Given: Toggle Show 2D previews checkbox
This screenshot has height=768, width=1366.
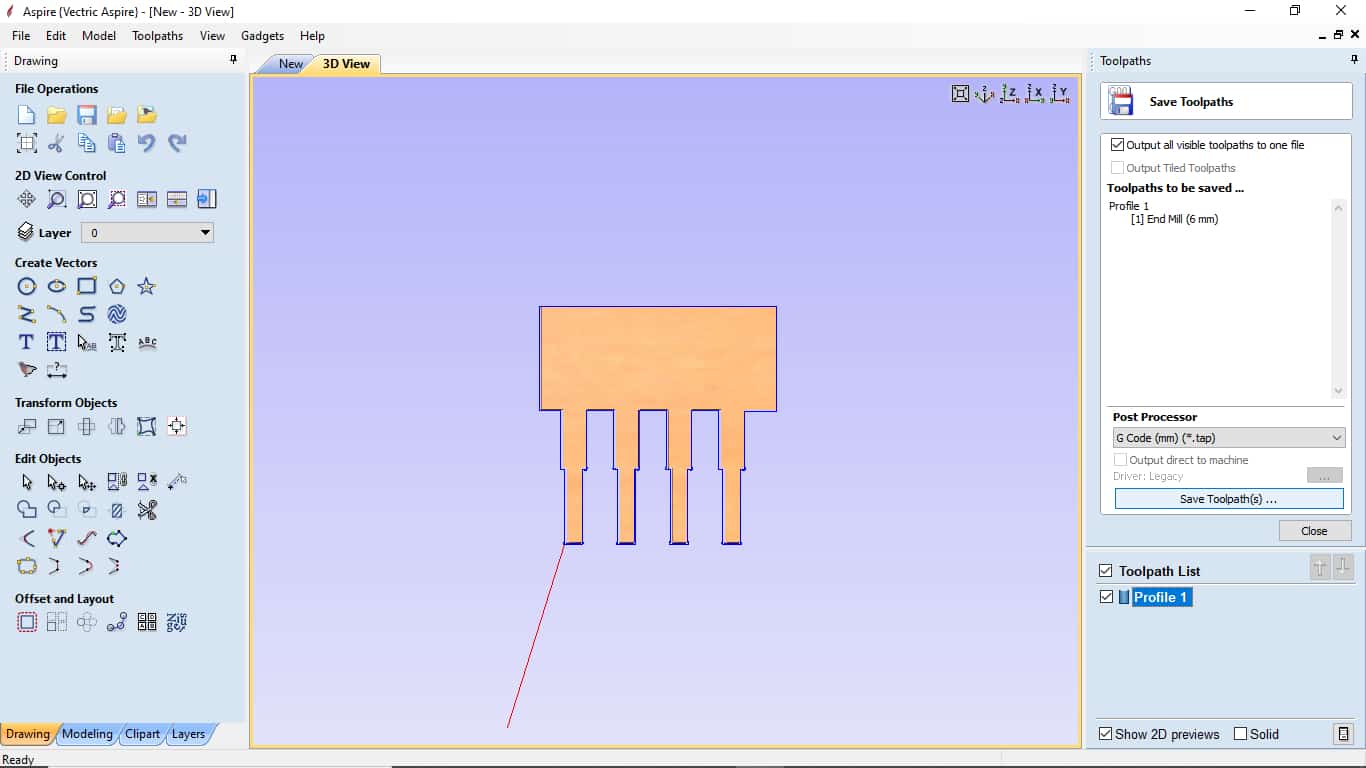Looking at the screenshot, I should coord(1105,734).
